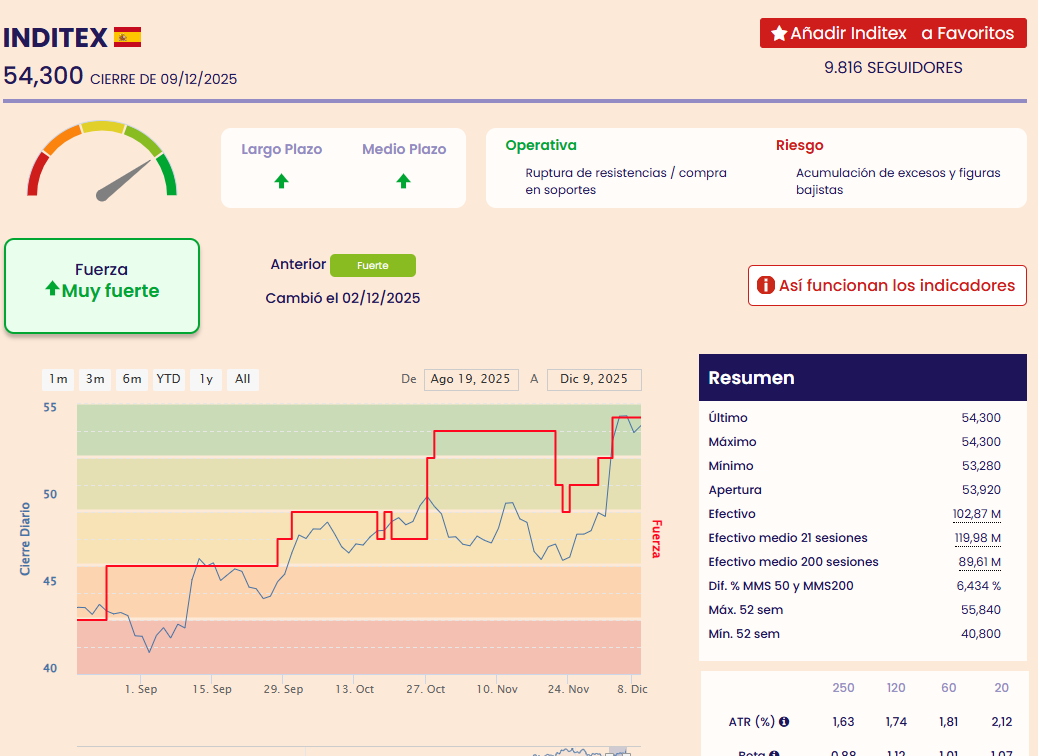Click the 250 column header in ATR table
1038x756 pixels.
(843, 688)
